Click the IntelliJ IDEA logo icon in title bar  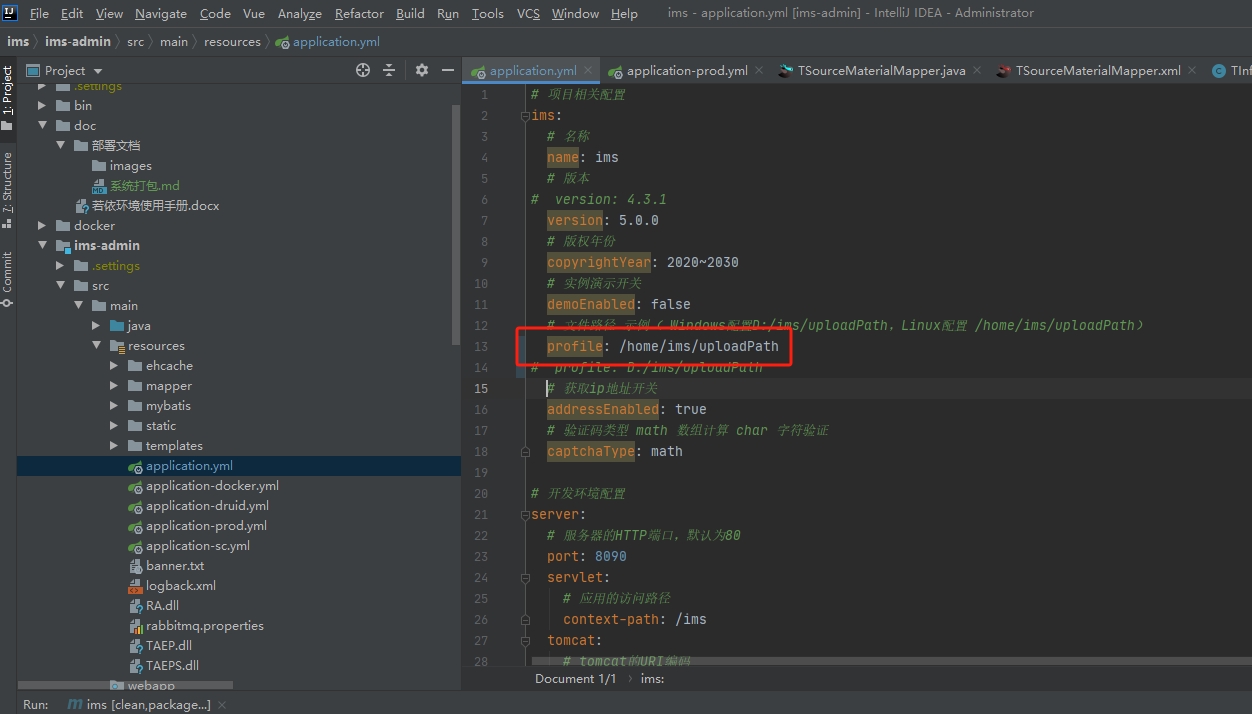11,13
